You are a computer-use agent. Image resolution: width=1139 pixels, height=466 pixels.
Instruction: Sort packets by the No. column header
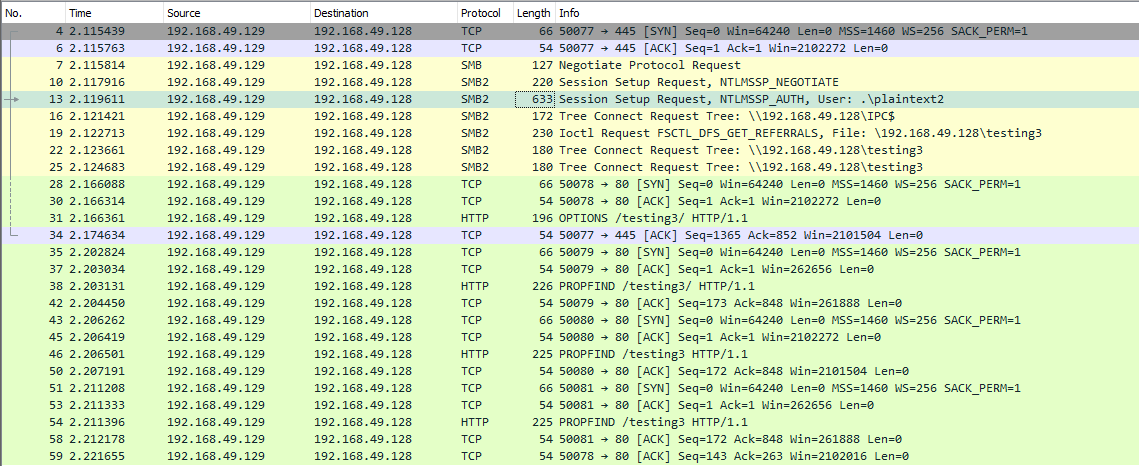click(33, 13)
